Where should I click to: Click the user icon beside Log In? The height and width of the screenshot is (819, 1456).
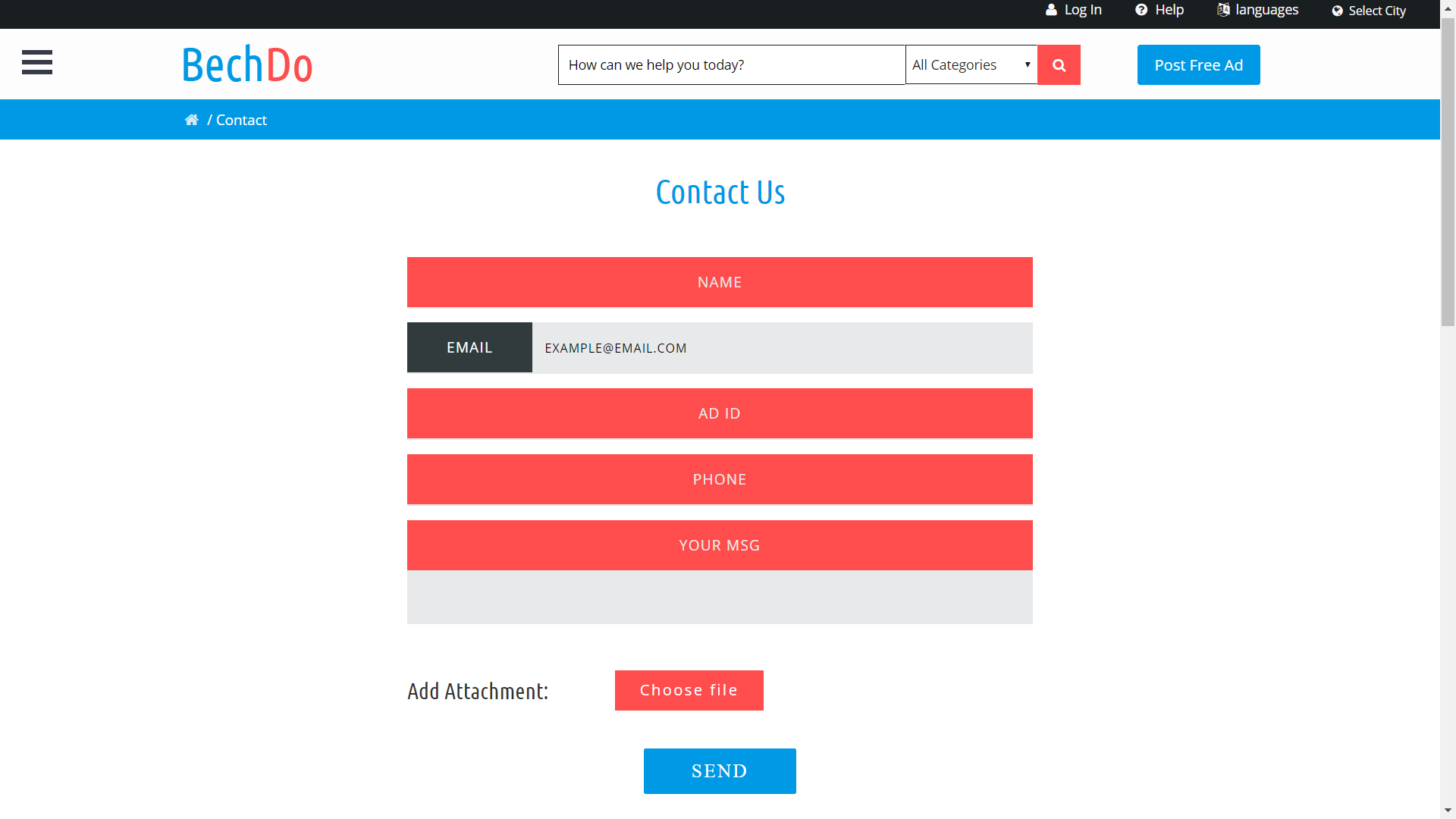[1051, 10]
